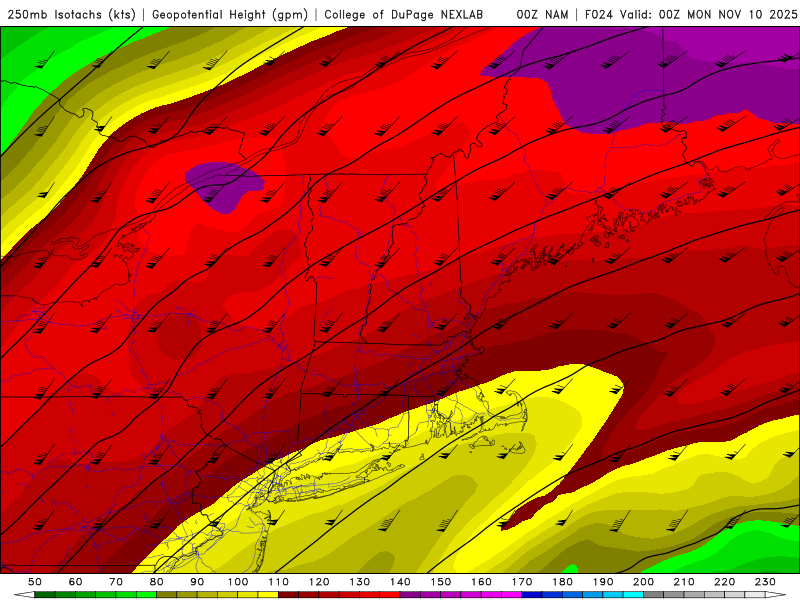Screen dimensions: 800x600
Task: Click the "190" legend value
Action: tap(603, 582)
